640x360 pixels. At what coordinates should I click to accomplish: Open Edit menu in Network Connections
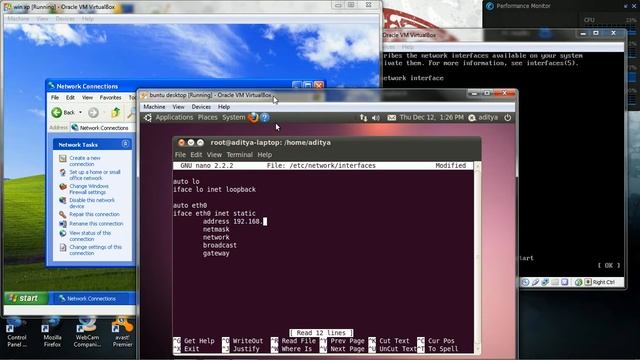click(x=71, y=98)
